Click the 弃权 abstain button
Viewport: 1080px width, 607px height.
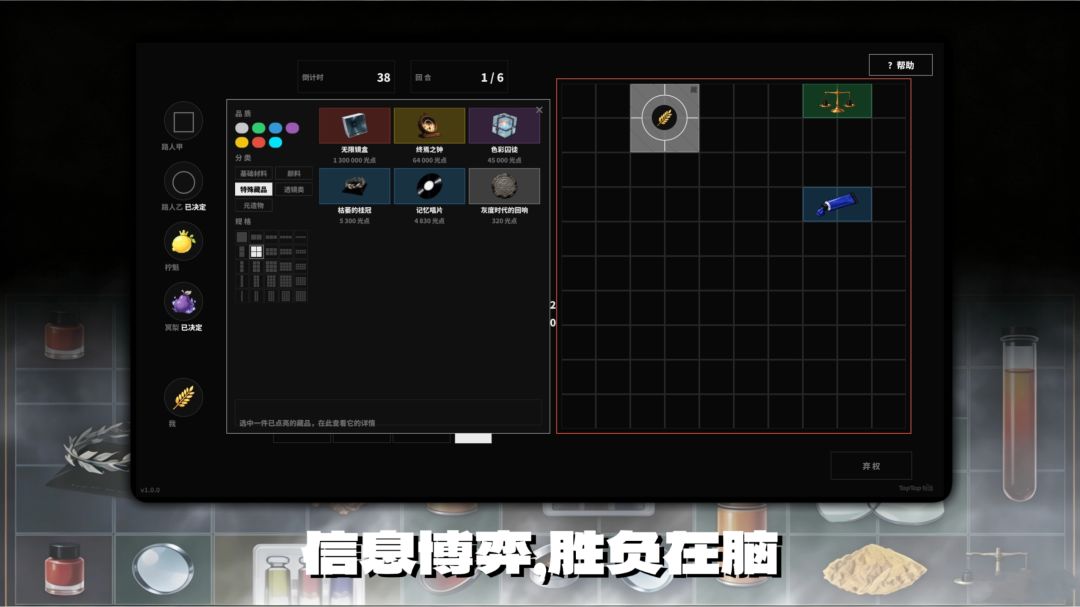871,466
